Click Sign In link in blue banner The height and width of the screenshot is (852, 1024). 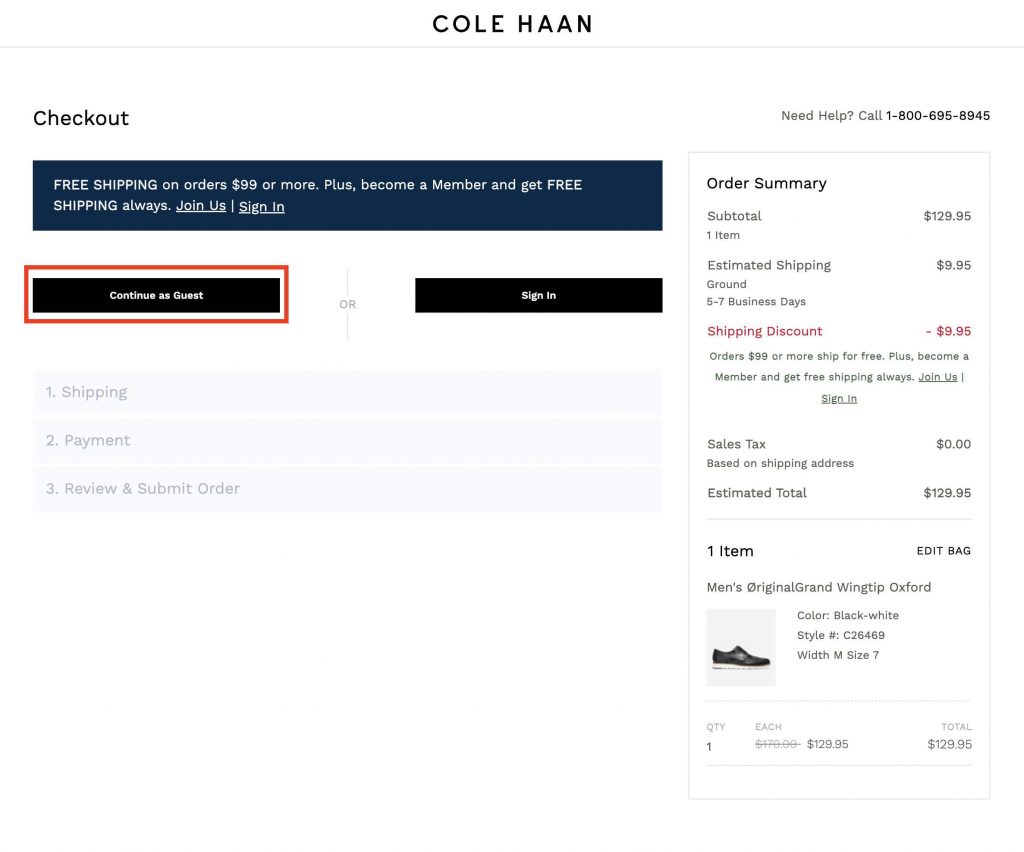coord(261,207)
